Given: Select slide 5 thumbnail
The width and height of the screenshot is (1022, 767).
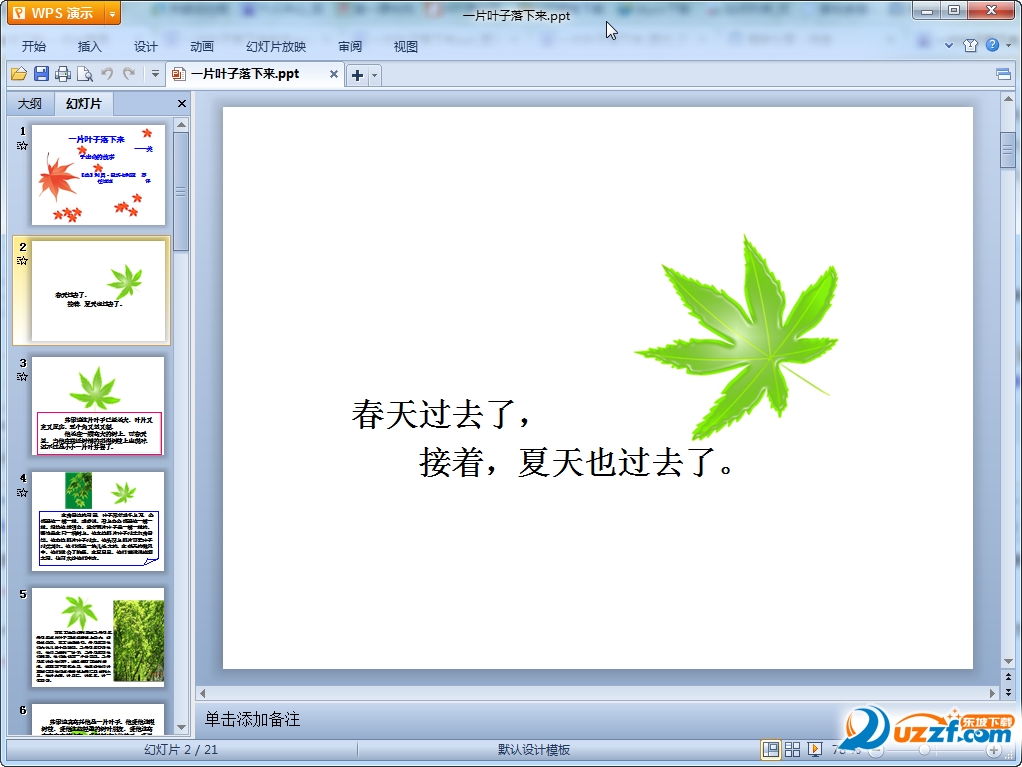Looking at the screenshot, I should coord(98,637).
